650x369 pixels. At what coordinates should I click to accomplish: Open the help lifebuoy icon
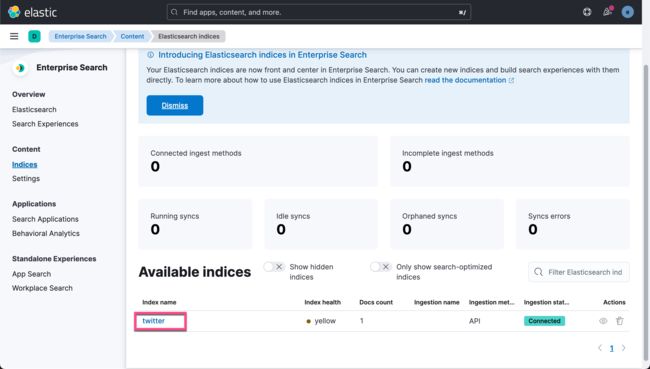click(x=587, y=12)
